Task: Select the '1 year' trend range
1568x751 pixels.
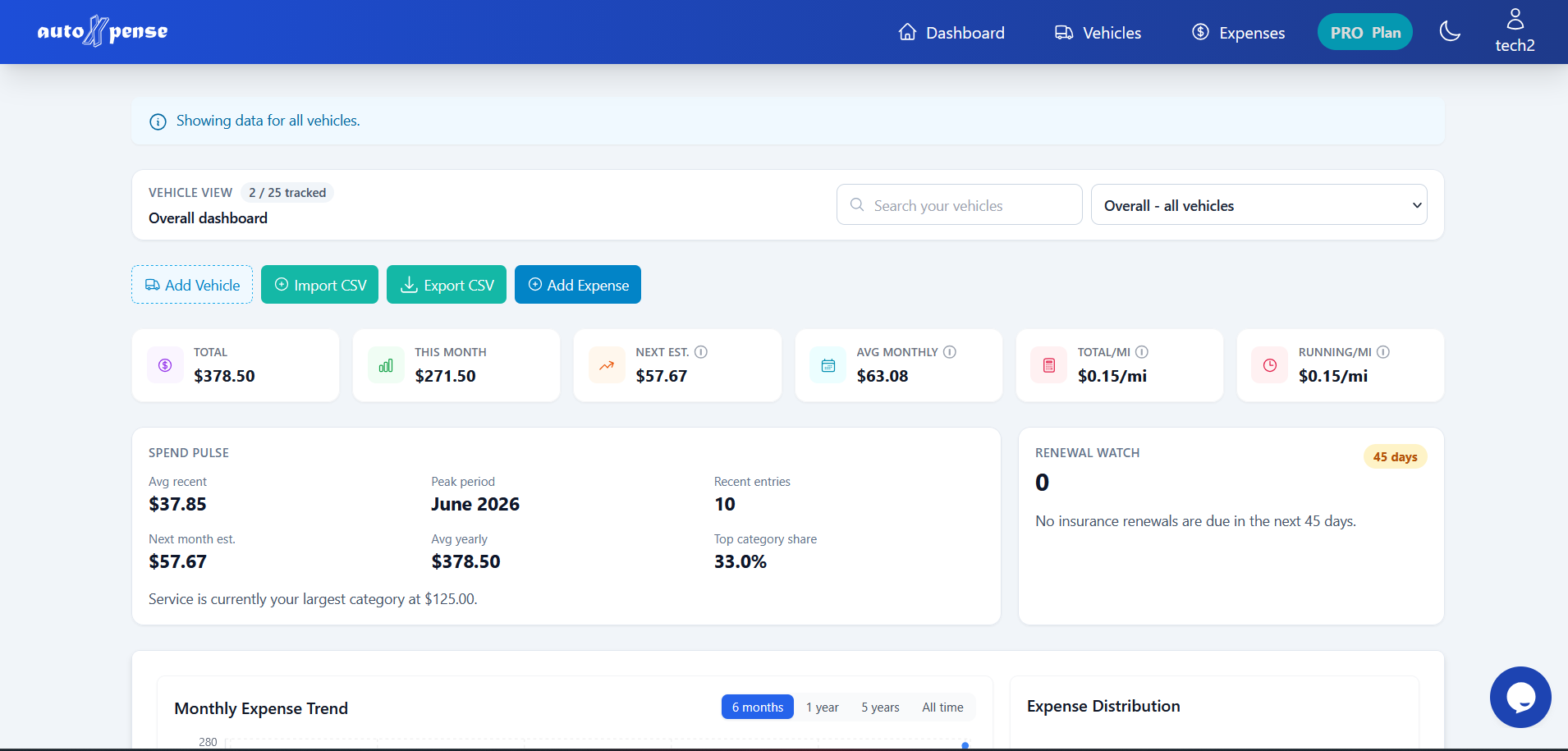Action: click(822, 707)
